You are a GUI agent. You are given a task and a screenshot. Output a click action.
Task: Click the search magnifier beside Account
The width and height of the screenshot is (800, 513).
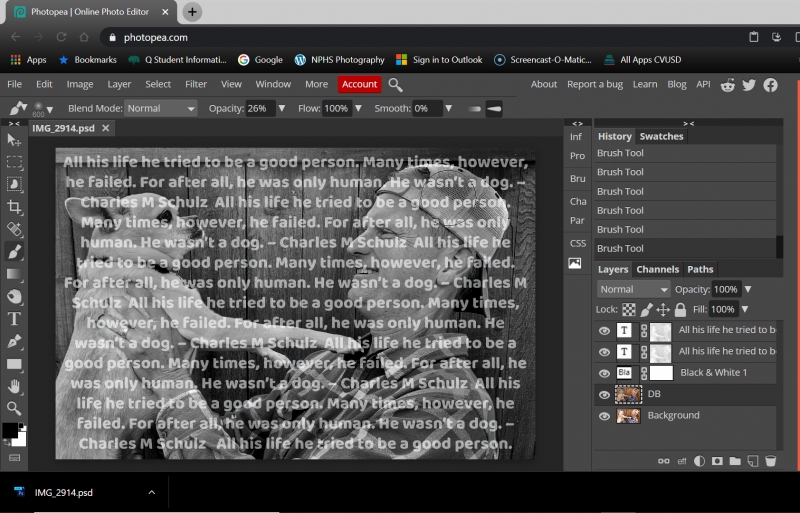[x=396, y=85]
